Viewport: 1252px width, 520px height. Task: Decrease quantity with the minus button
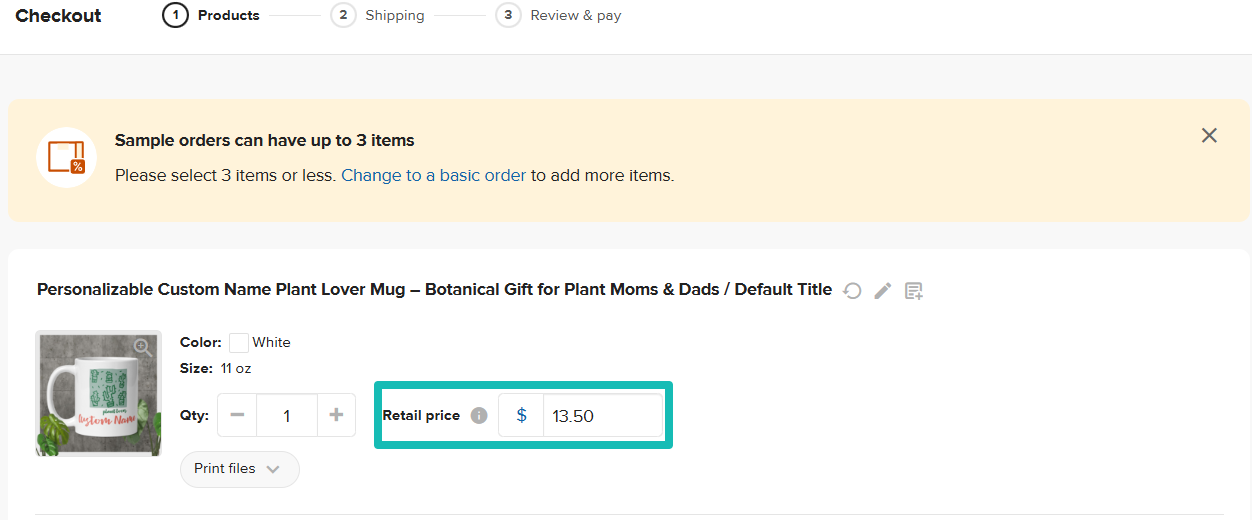[x=237, y=415]
